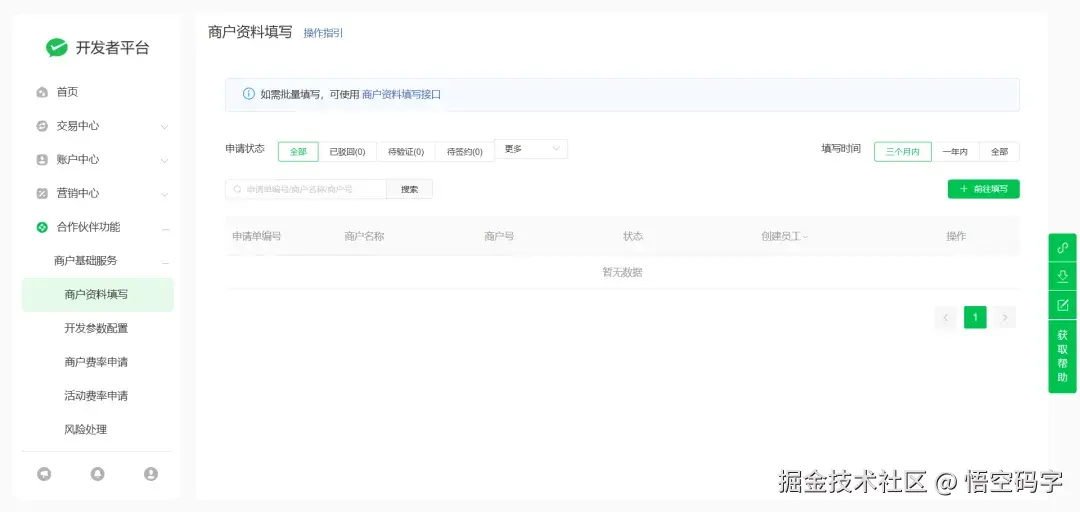Open the 活动费率申请 menu item
This screenshot has width=1080, height=512.
pyautogui.click(x=97, y=396)
